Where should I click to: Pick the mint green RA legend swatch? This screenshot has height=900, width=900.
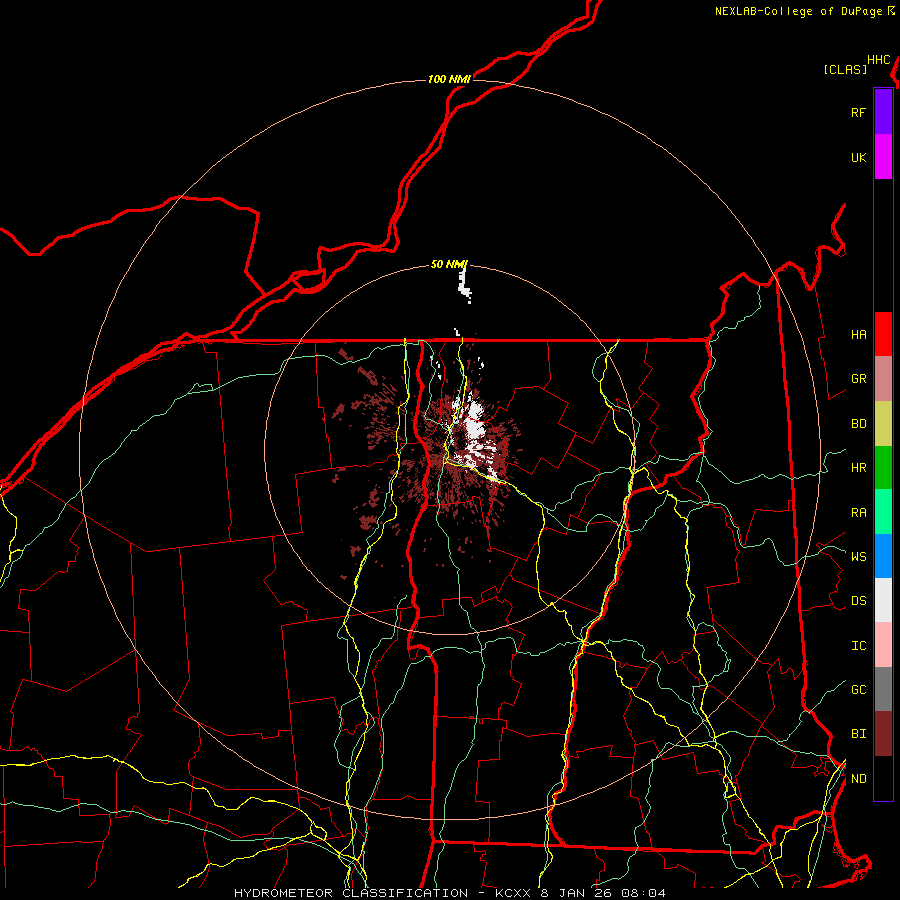pos(883,512)
